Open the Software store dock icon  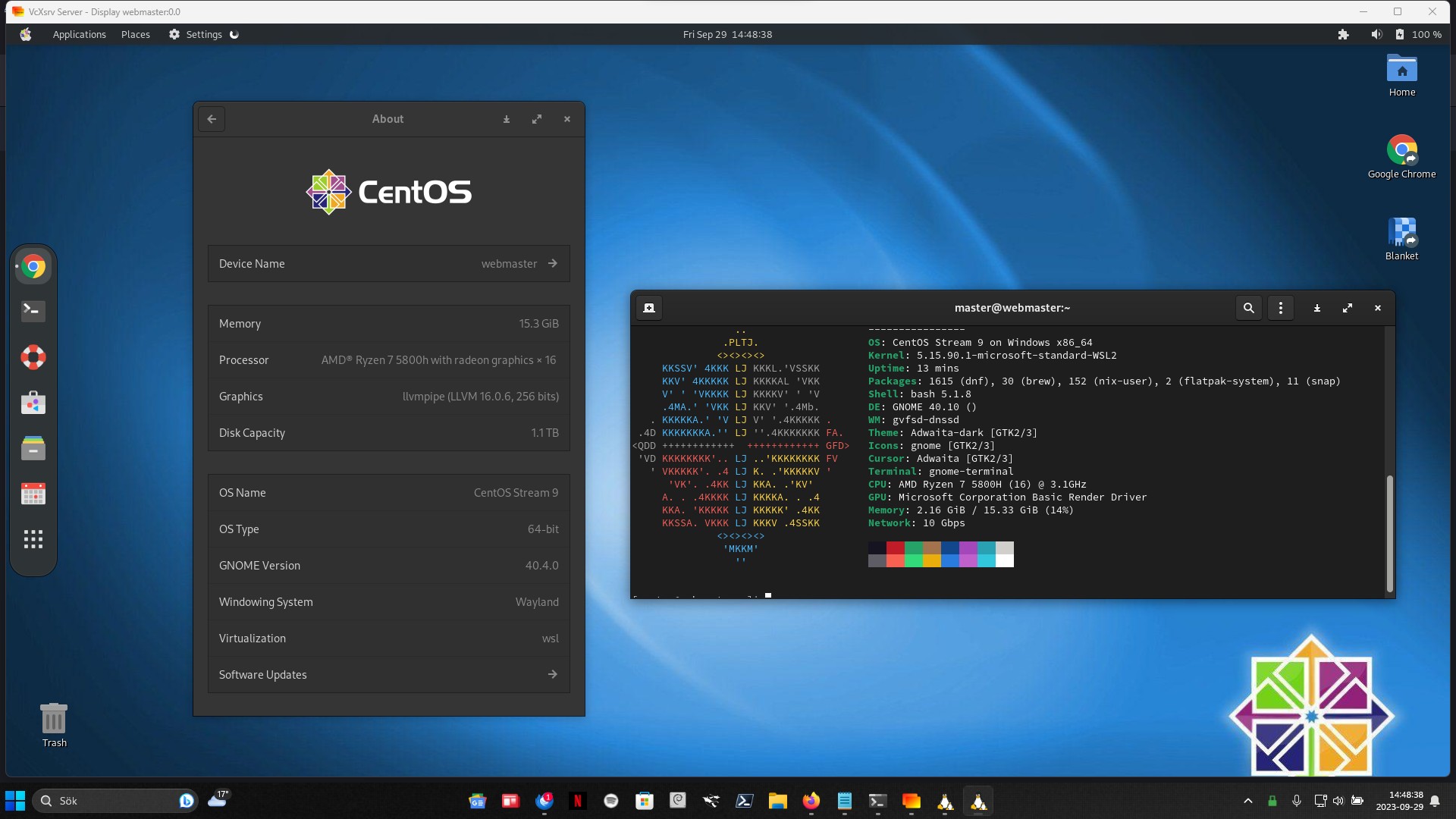coord(33,403)
